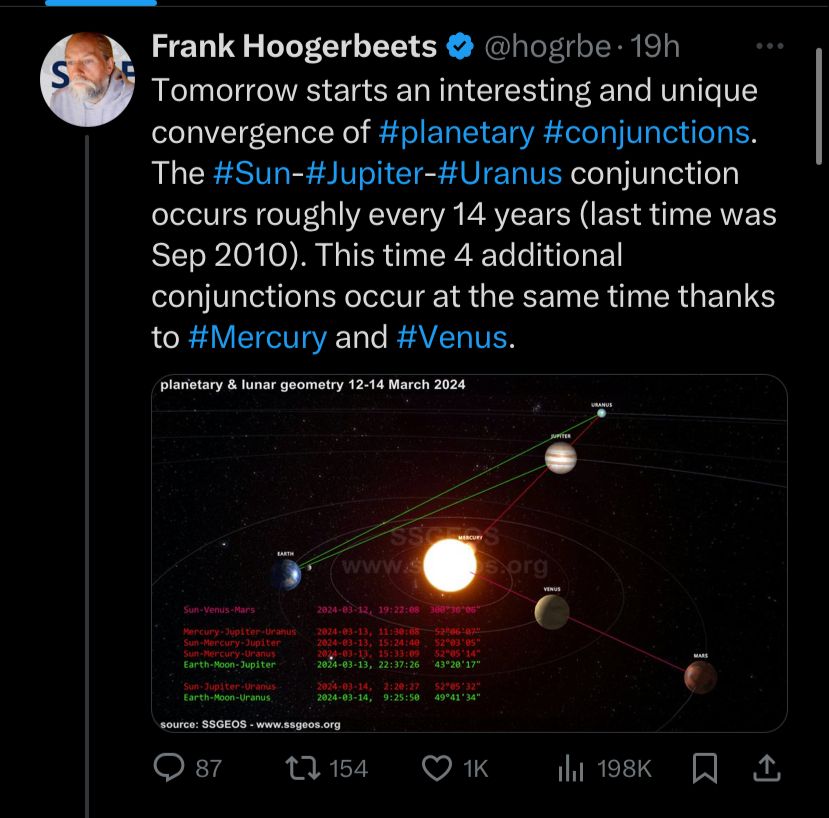Bookmark this tweet
829x818 pixels.
704,768
